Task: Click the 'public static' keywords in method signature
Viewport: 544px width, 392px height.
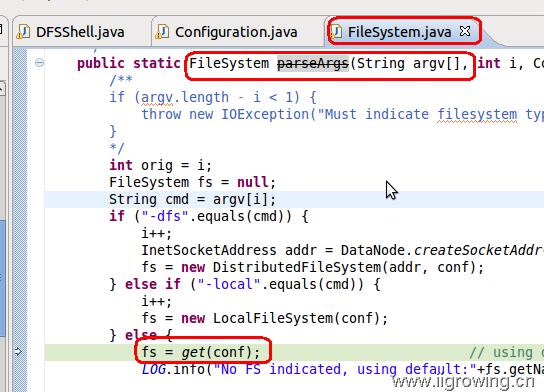Action: point(128,63)
